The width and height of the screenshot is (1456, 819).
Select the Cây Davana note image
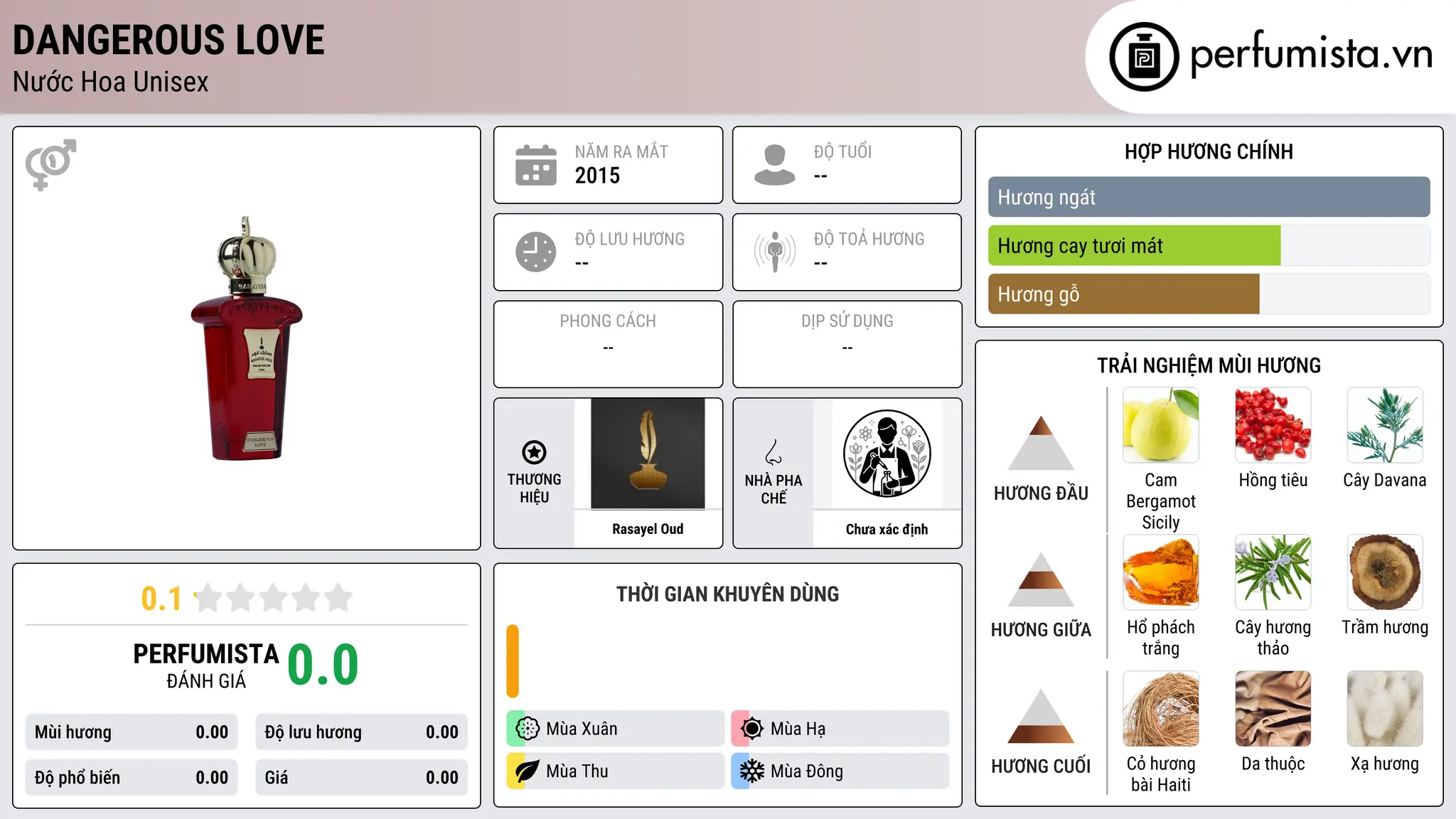point(1385,425)
